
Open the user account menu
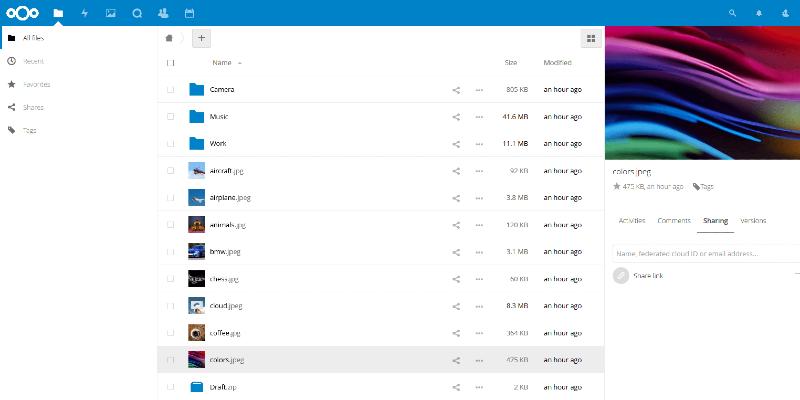pos(785,13)
